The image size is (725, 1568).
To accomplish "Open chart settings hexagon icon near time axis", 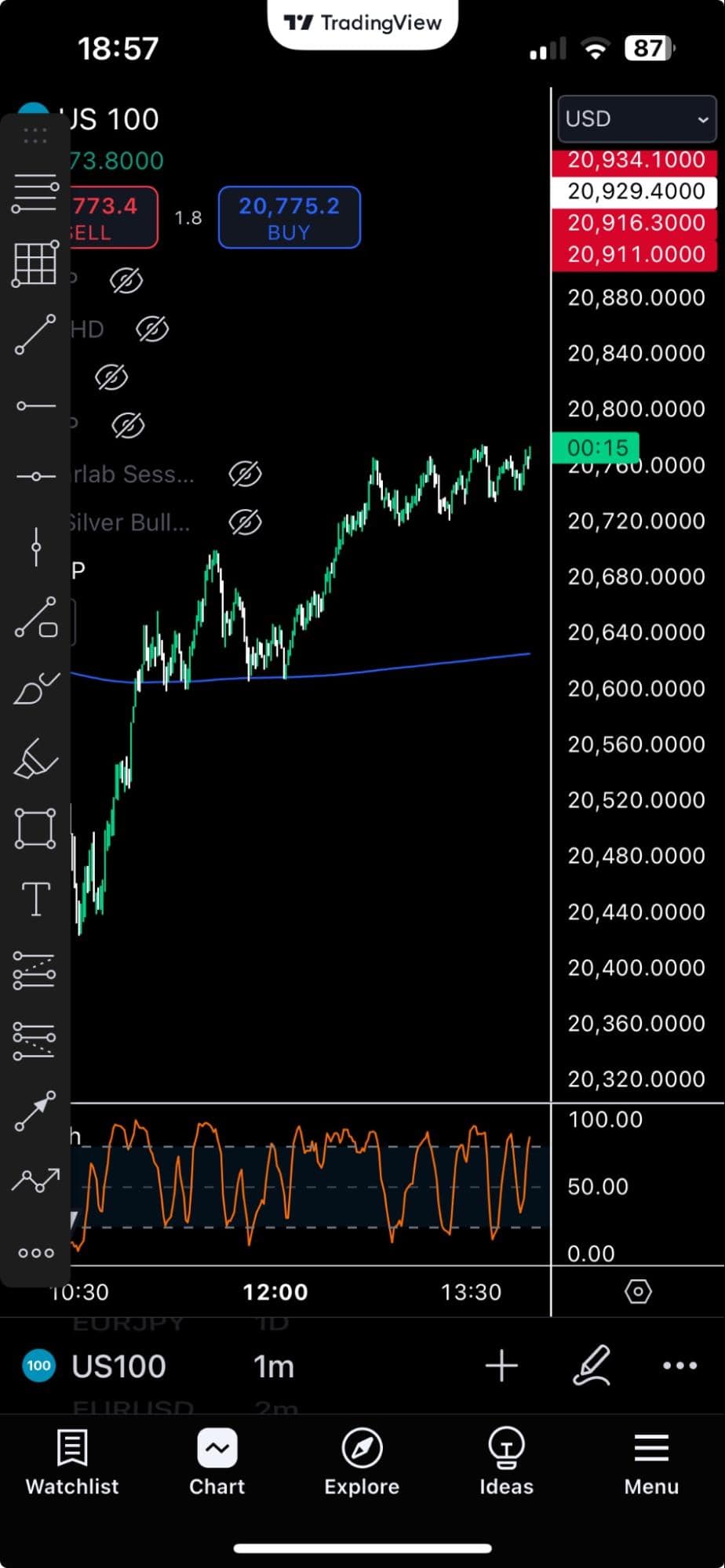I will [x=638, y=1291].
